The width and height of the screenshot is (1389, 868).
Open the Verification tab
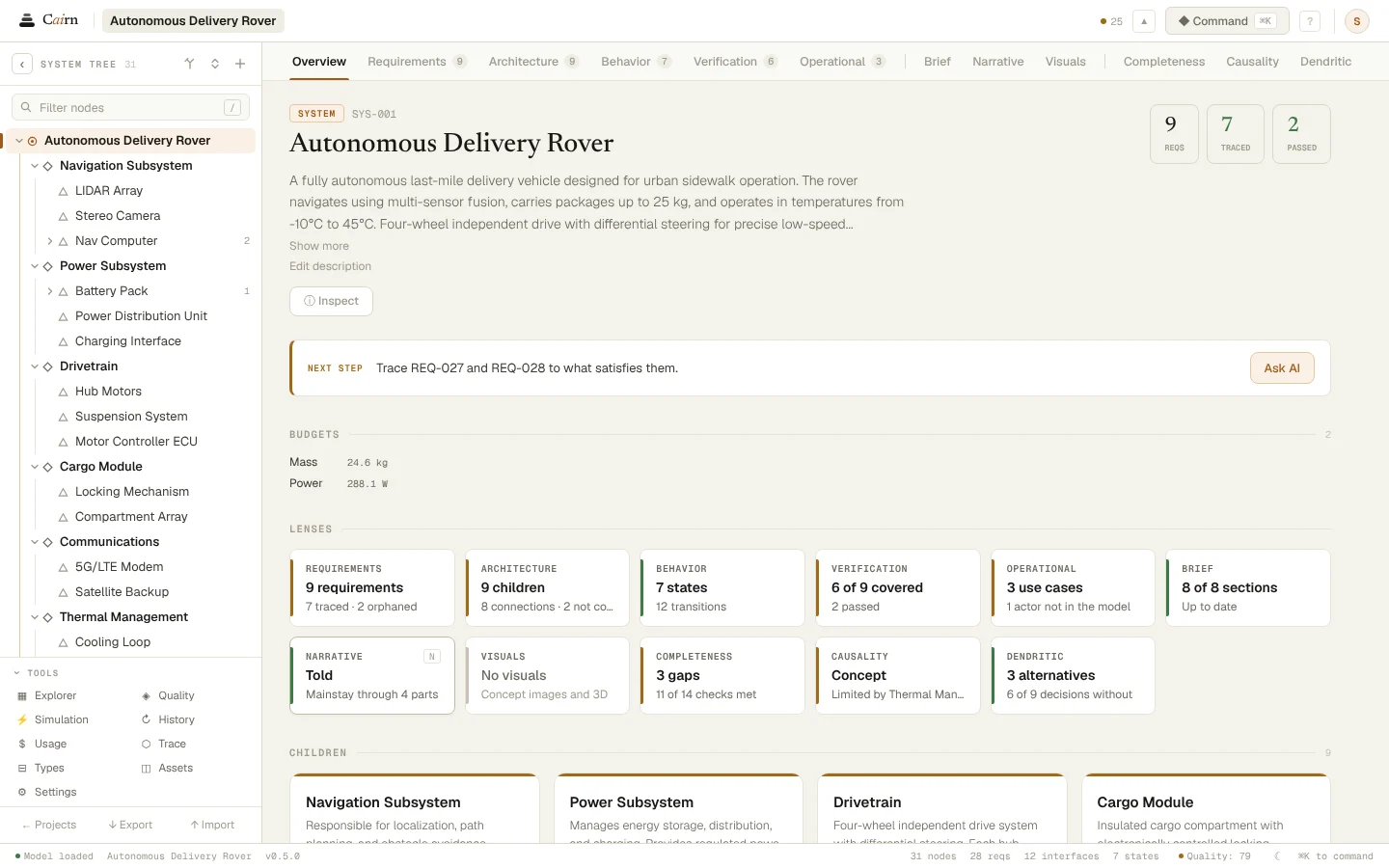click(x=735, y=62)
